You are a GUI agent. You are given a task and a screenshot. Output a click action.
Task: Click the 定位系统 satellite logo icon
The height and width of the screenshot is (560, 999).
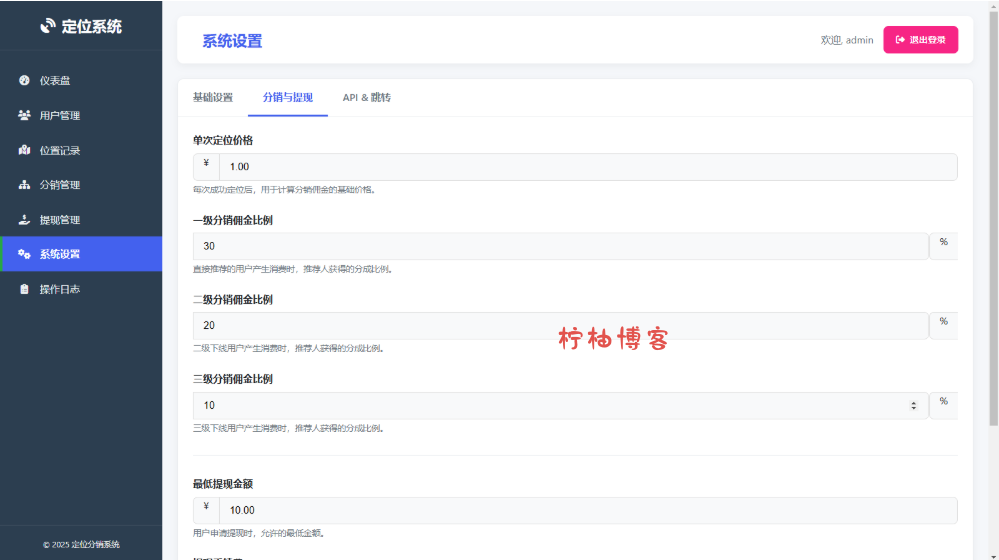coord(48,26)
